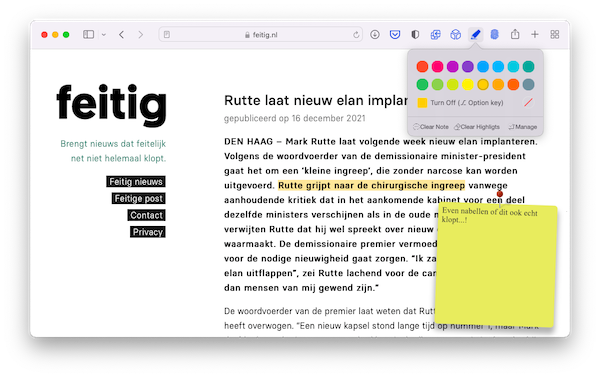Open the Contact menu item
Viewport: 600px width, 377px height.
pyautogui.click(x=147, y=215)
